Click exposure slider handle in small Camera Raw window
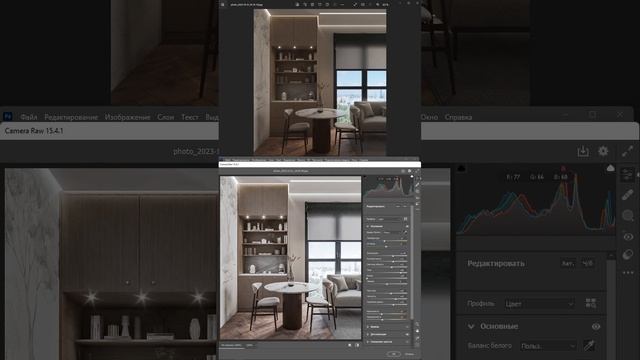Viewport: 640px width, 360px height. coord(393,256)
